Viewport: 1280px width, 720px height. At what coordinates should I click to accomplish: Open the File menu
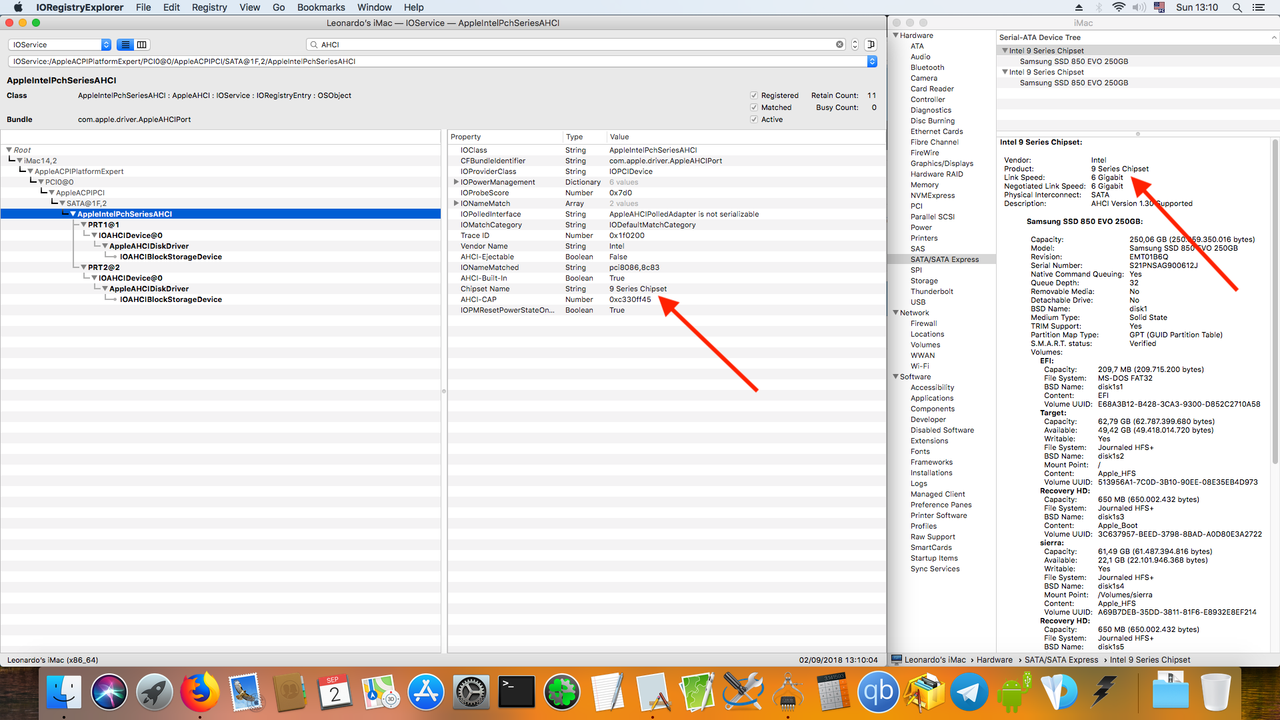(x=143, y=7)
